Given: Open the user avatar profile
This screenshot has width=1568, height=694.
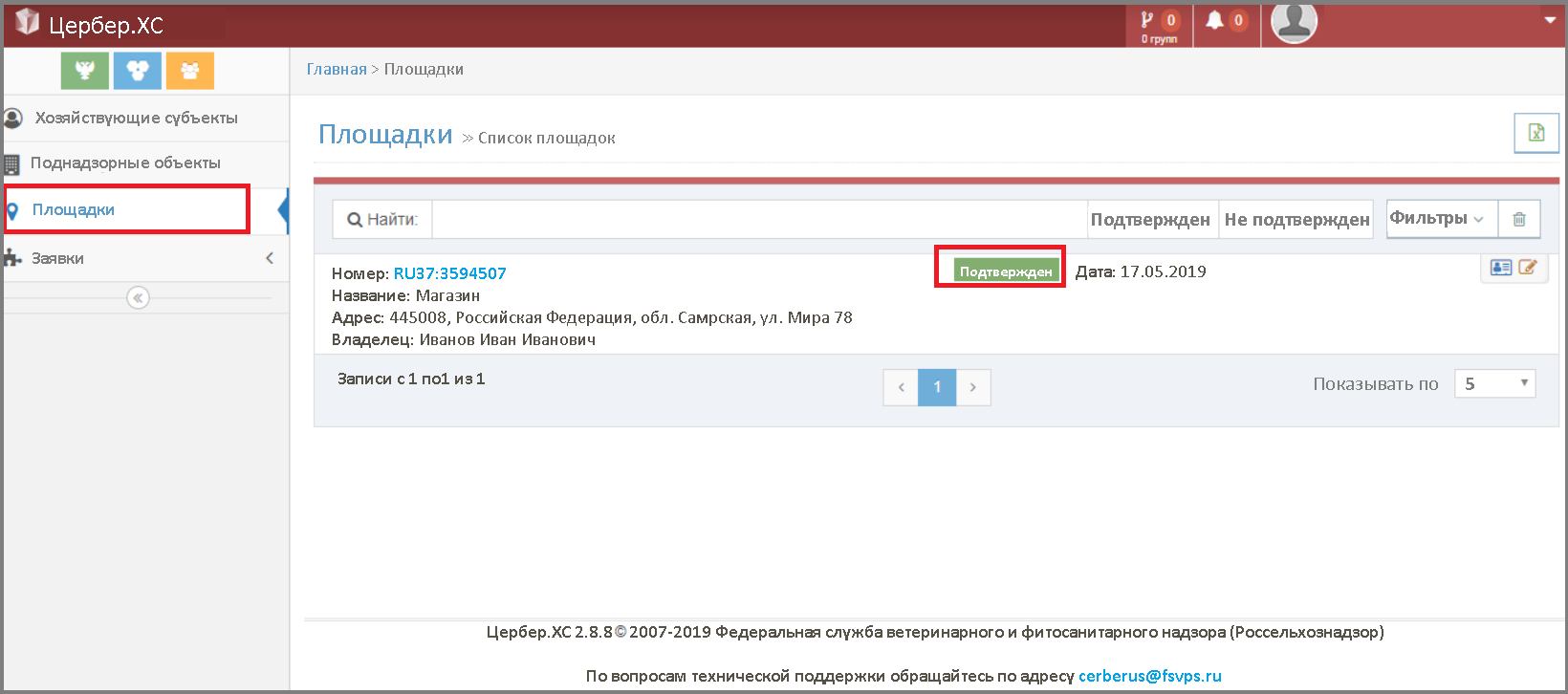Looking at the screenshot, I should (1294, 22).
